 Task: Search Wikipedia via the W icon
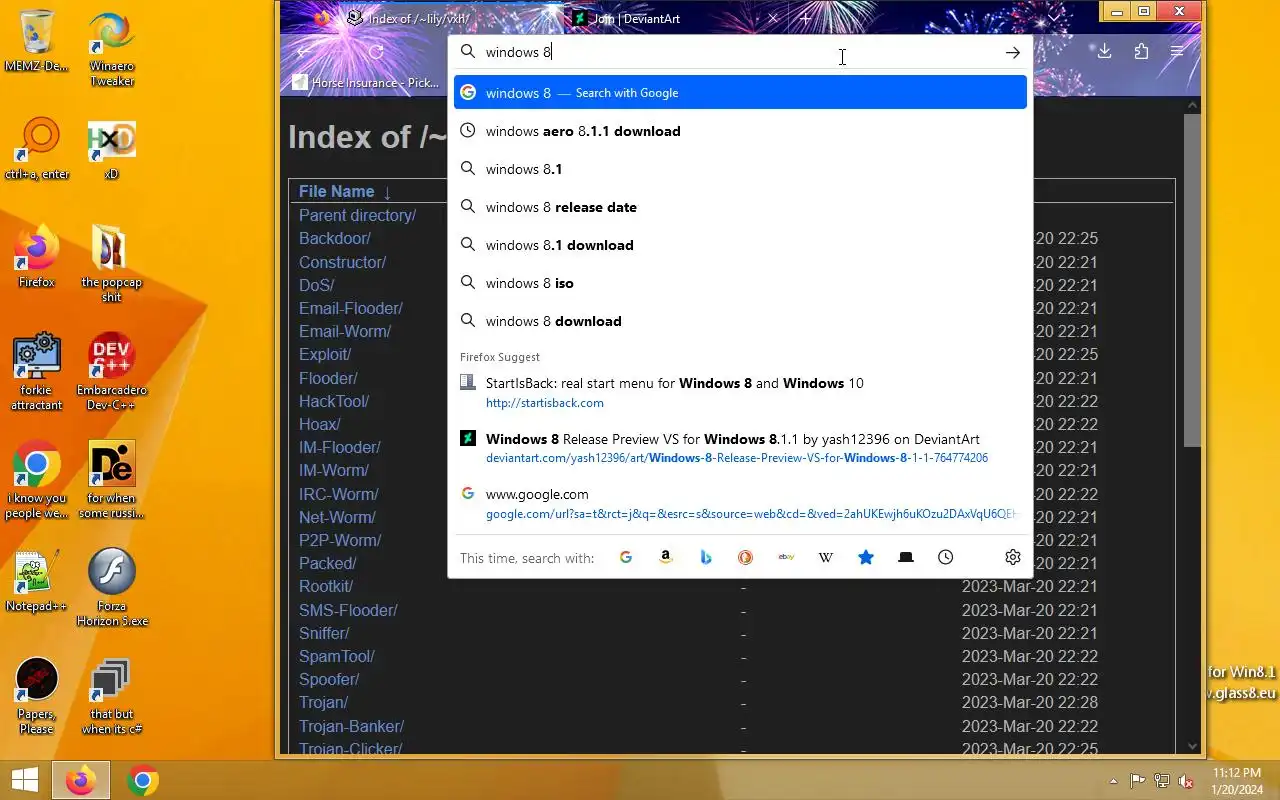pos(826,557)
